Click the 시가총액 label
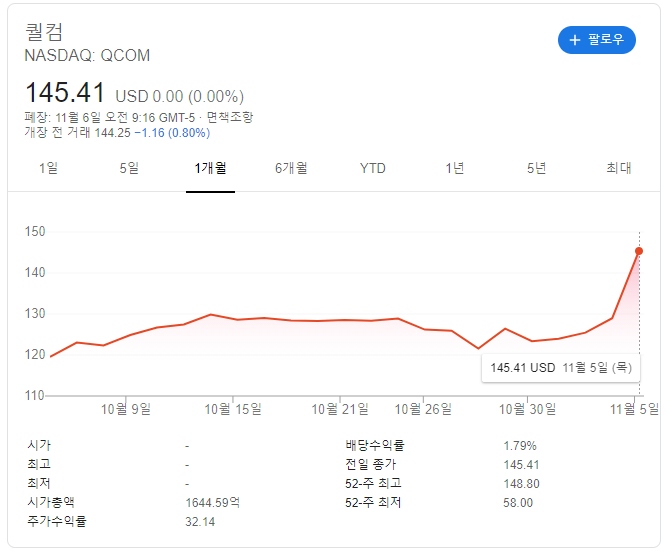 point(51,502)
